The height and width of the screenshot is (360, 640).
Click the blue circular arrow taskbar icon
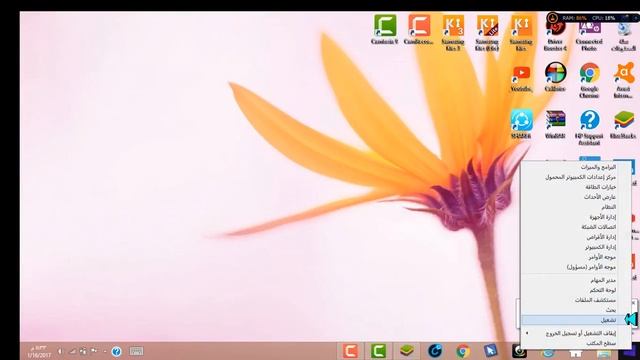435,351
